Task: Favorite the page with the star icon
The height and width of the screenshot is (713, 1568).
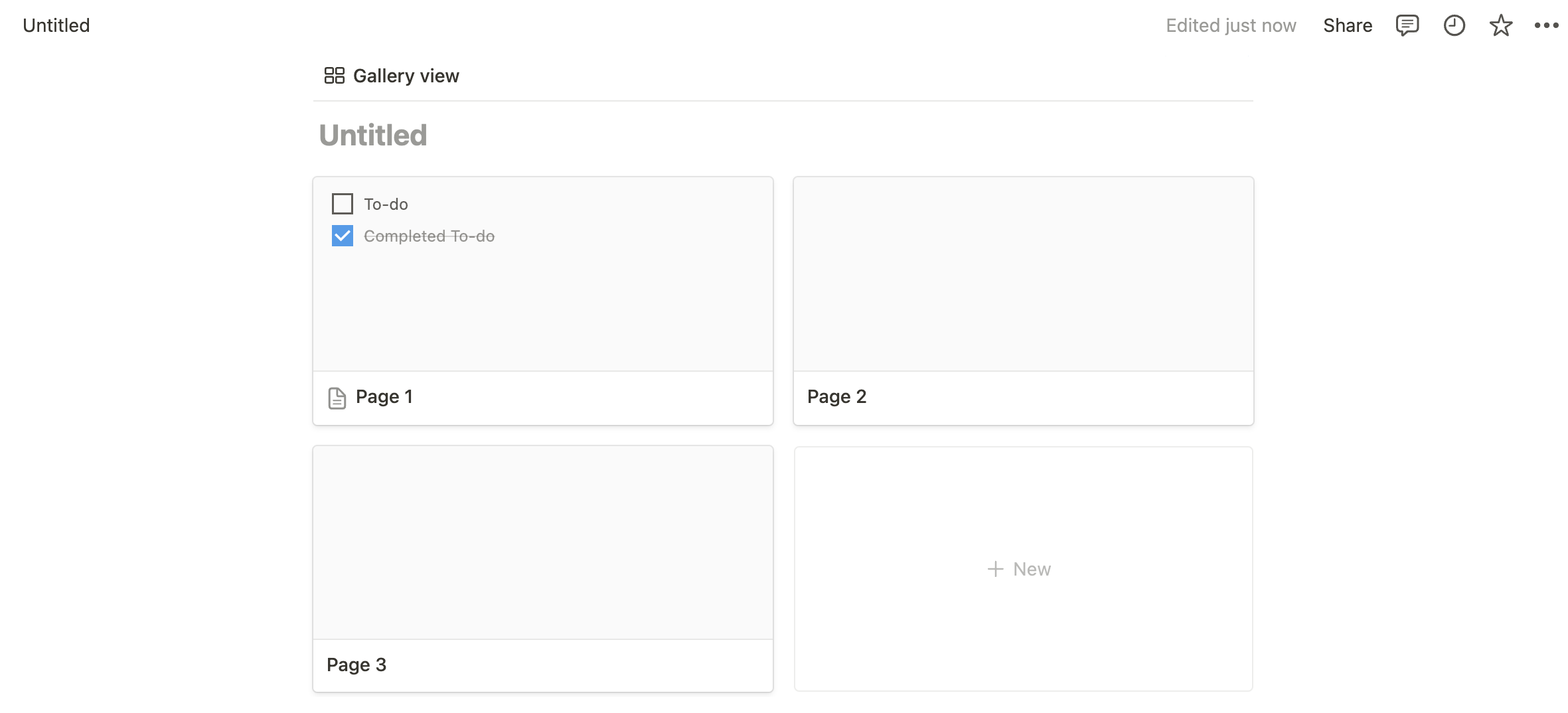Action: point(1501,25)
